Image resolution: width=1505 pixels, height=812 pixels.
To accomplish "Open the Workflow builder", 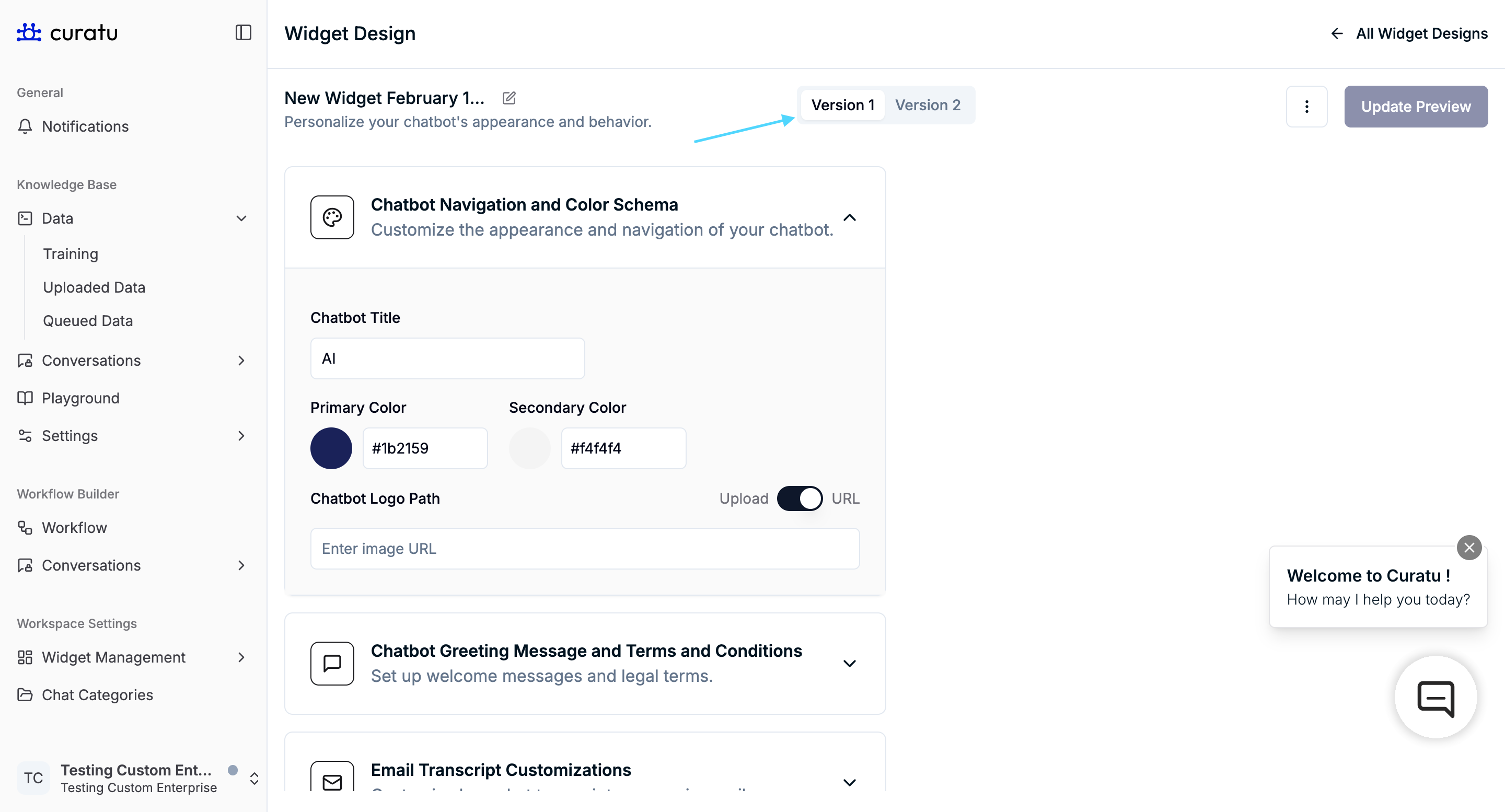I will (74, 528).
